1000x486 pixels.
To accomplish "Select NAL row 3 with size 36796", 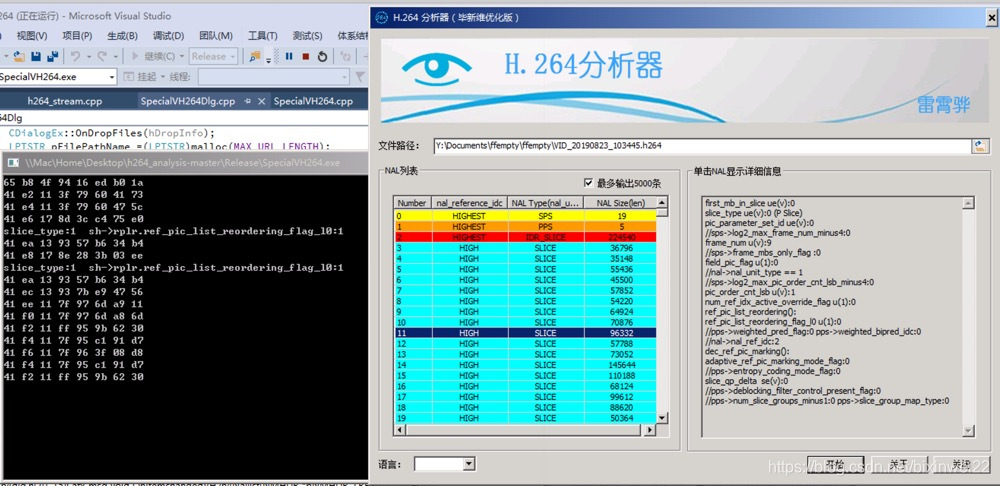I will [526, 247].
